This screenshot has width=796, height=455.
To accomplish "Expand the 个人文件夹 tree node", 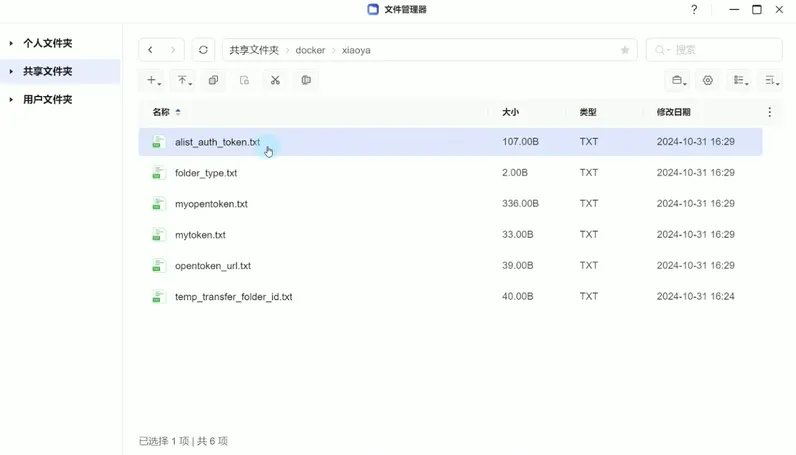I will pos(11,44).
